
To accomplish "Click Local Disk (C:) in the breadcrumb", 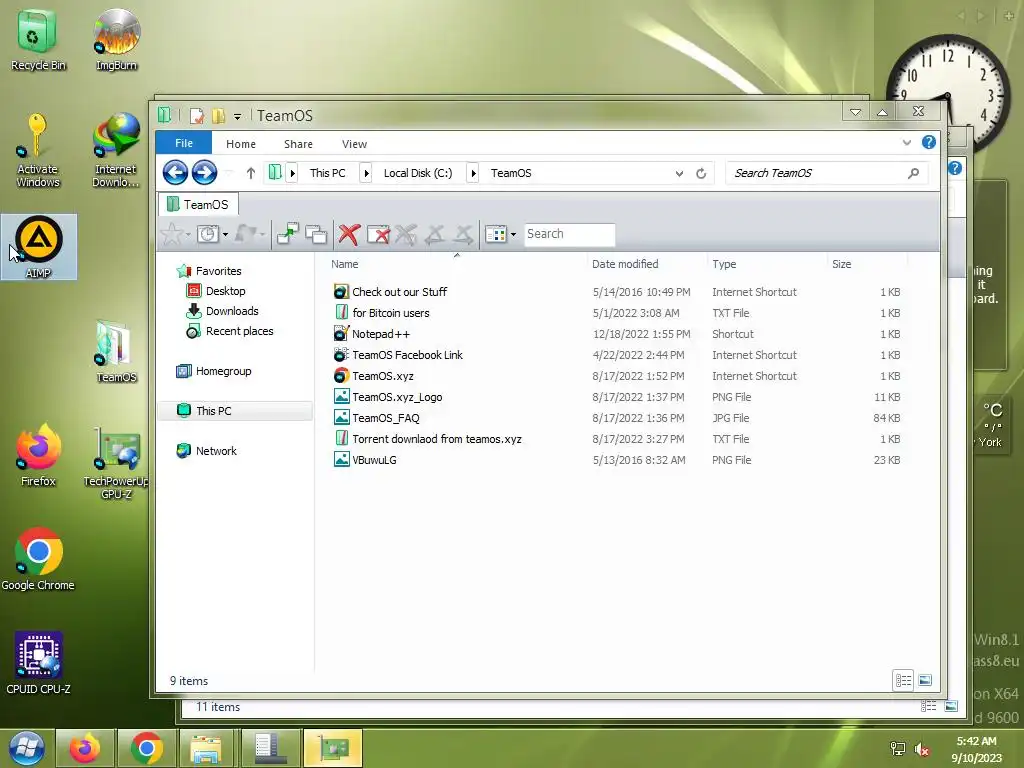I will [418, 173].
